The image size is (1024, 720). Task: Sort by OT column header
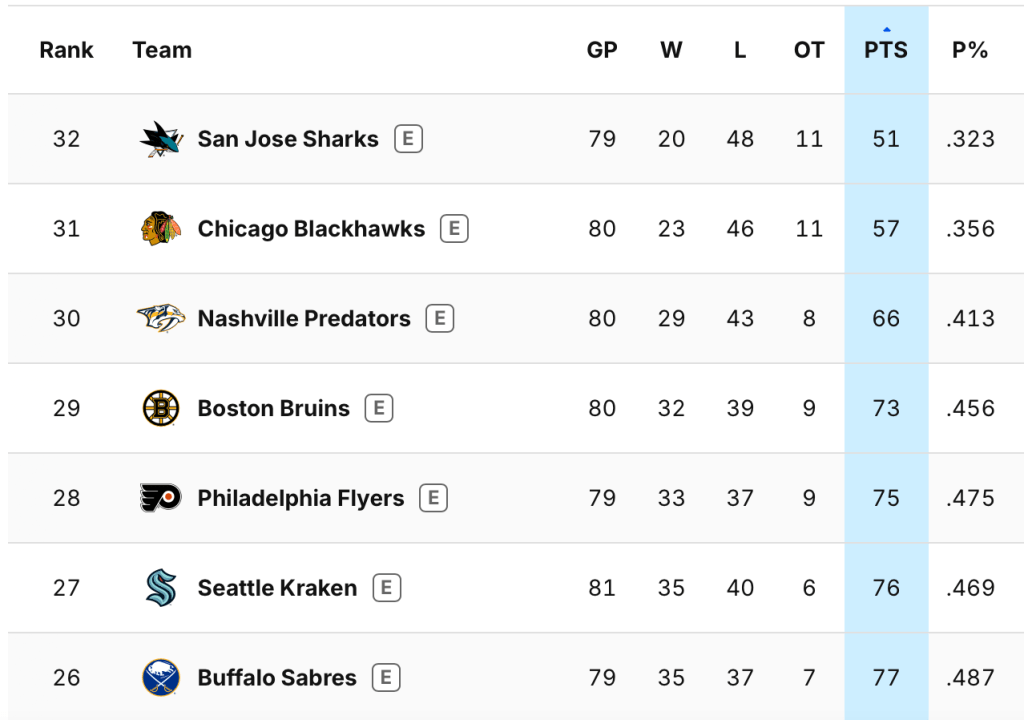809,50
